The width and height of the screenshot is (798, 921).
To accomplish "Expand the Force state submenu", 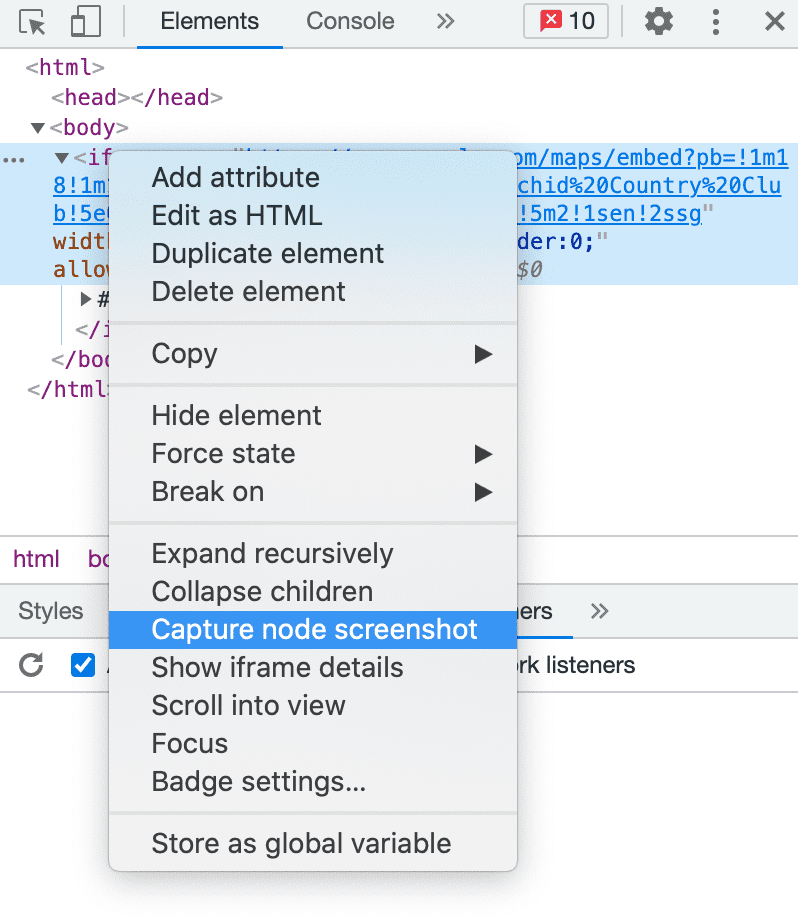I will coord(484,453).
